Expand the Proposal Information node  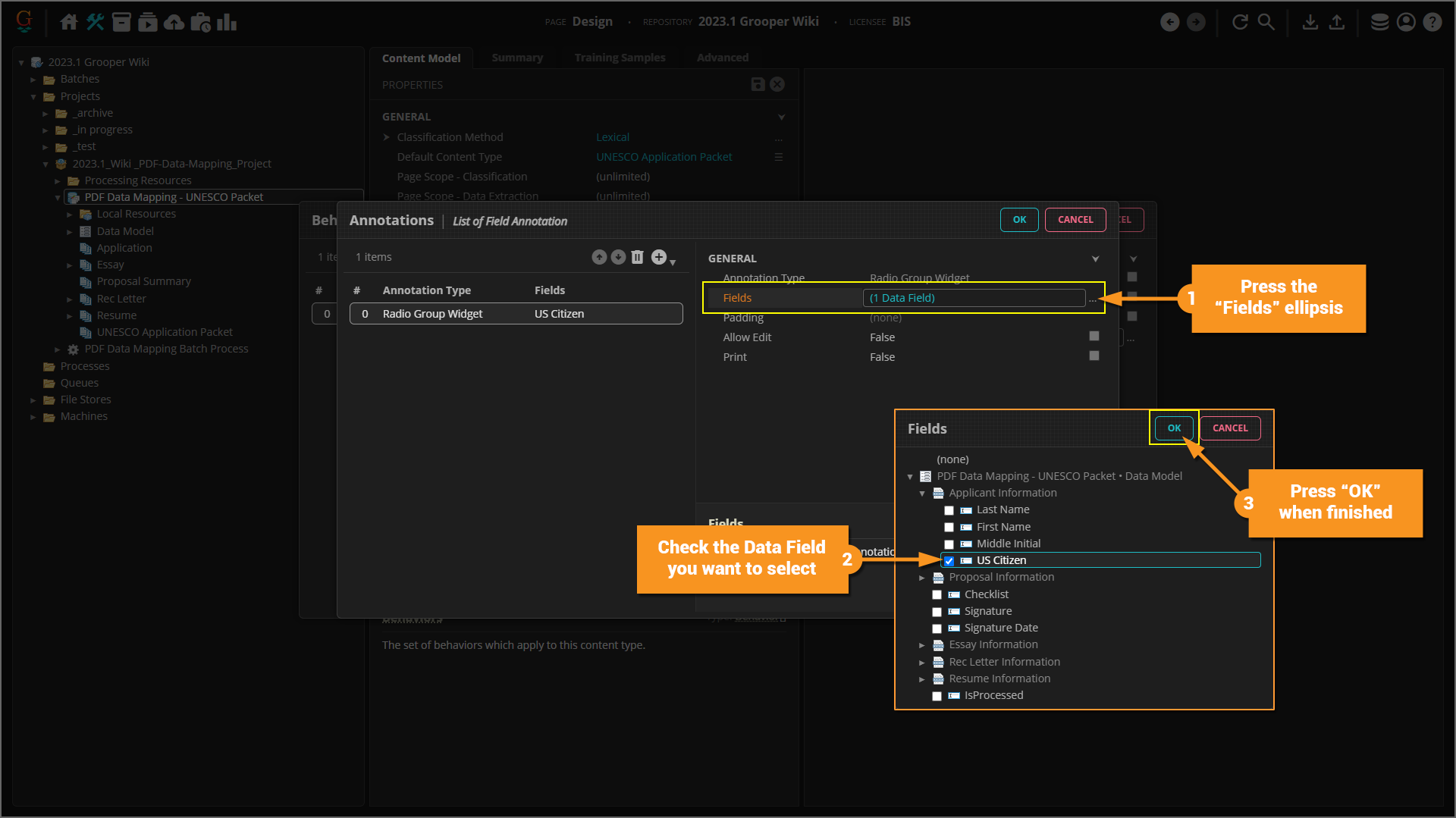pos(922,578)
